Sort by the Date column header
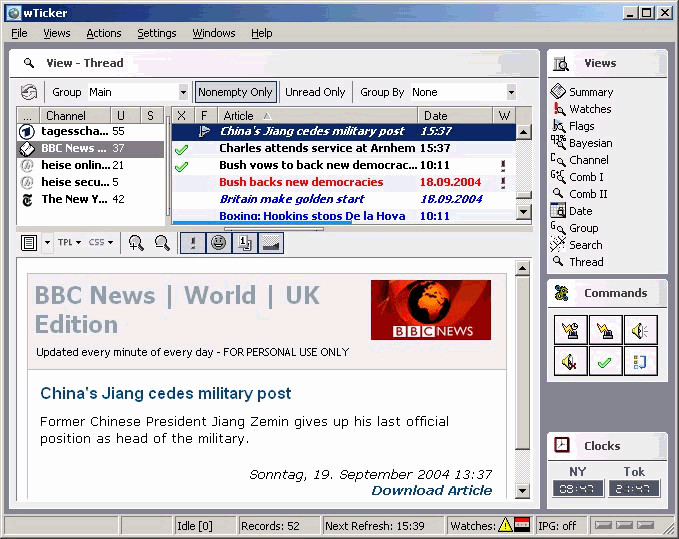 point(455,116)
